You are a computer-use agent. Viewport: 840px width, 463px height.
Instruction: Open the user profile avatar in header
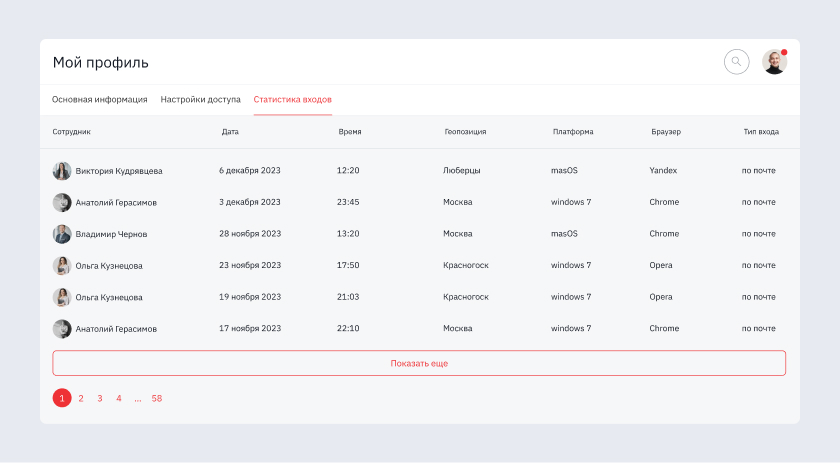pos(774,62)
